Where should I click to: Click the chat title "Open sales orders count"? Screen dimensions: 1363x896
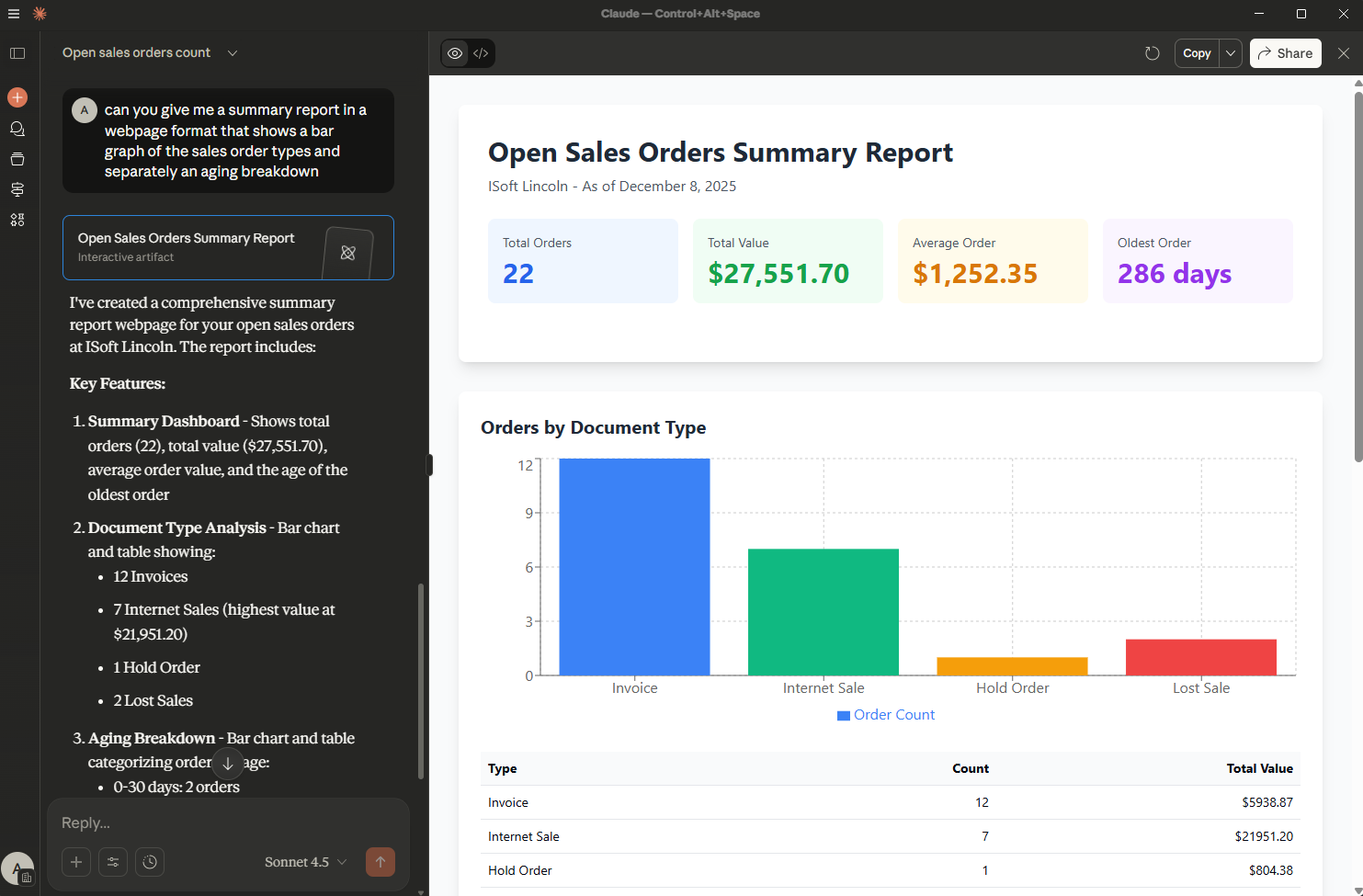(136, 53)
